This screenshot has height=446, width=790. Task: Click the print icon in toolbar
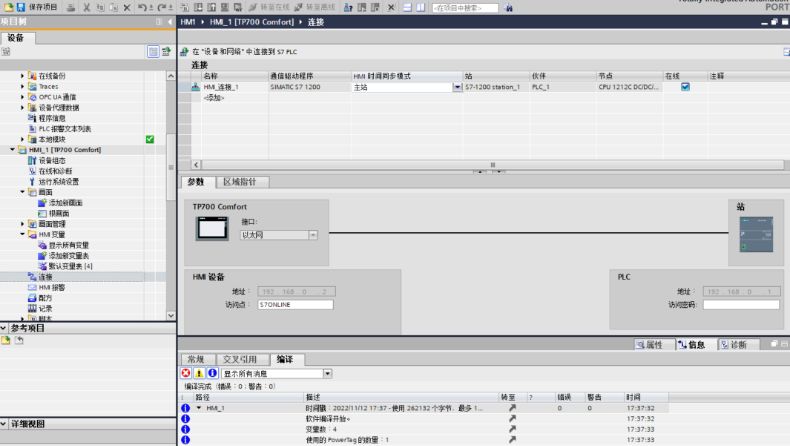click(71, 8)
